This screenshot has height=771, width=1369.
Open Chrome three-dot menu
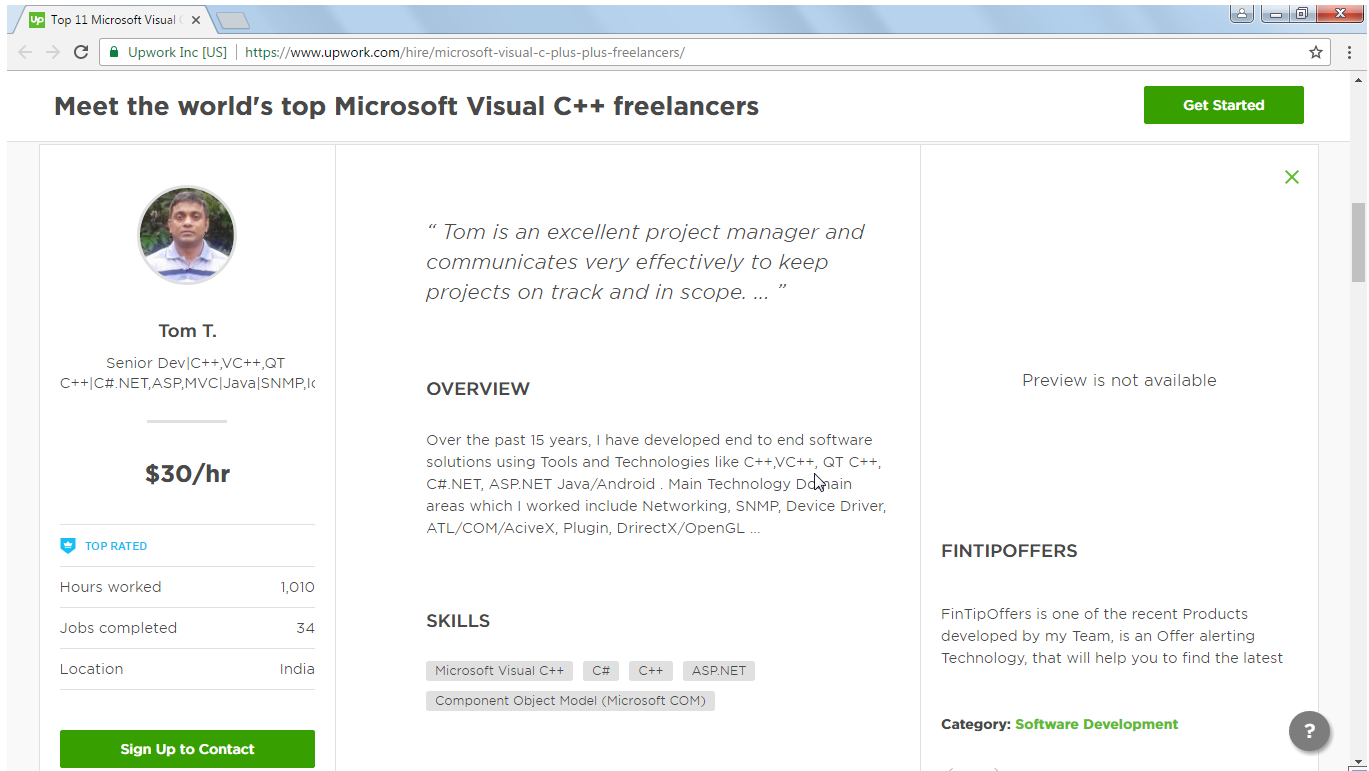(1349, 52)
